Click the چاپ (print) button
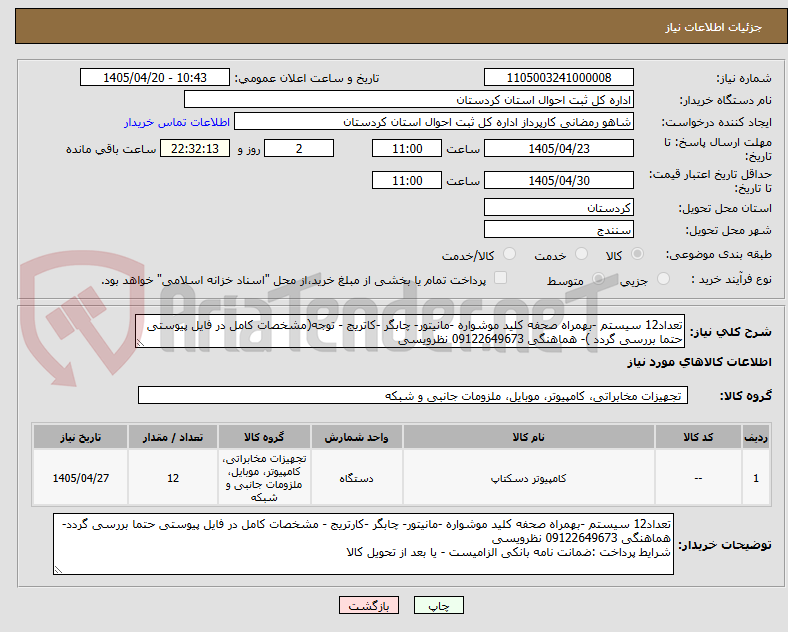This screenshot has width=788, height=632. [438, 605]
